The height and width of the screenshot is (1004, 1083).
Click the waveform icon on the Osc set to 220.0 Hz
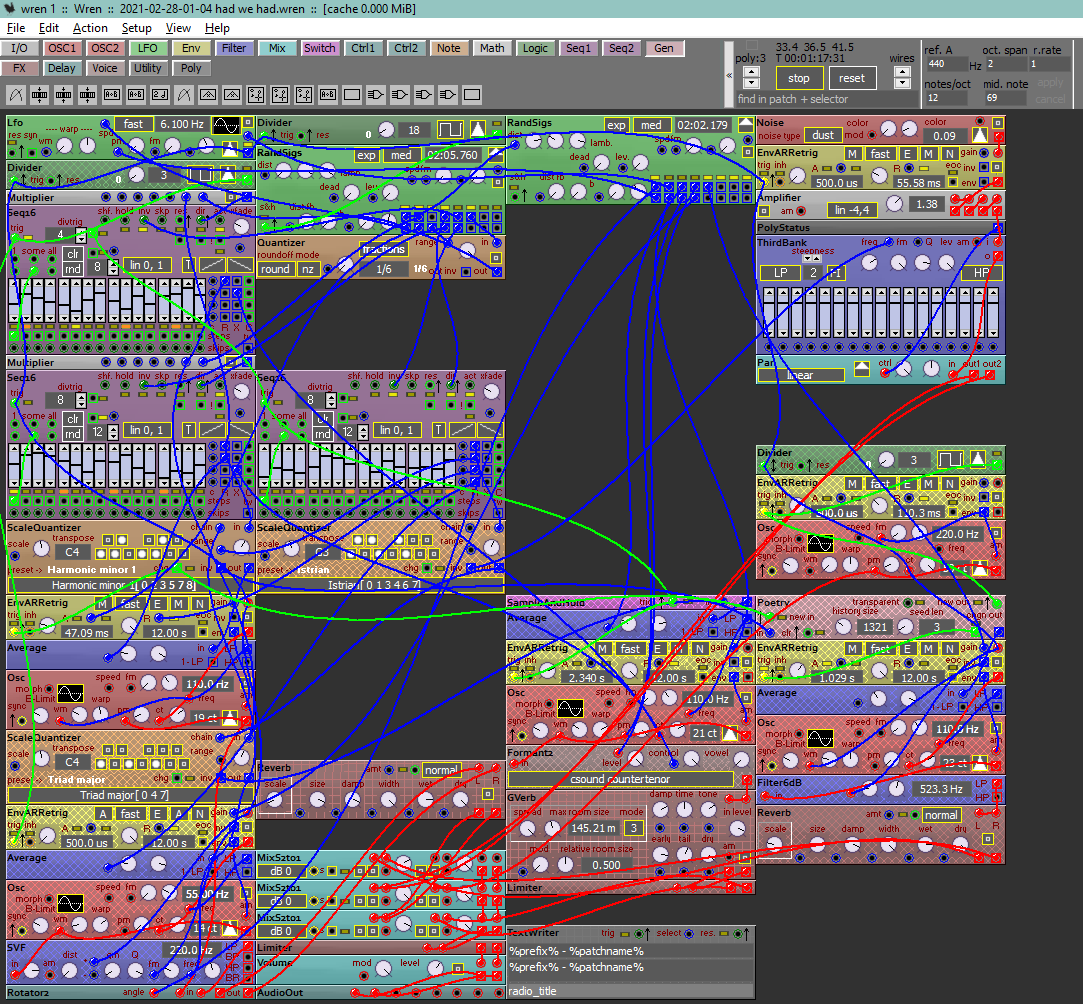(820, 543)
